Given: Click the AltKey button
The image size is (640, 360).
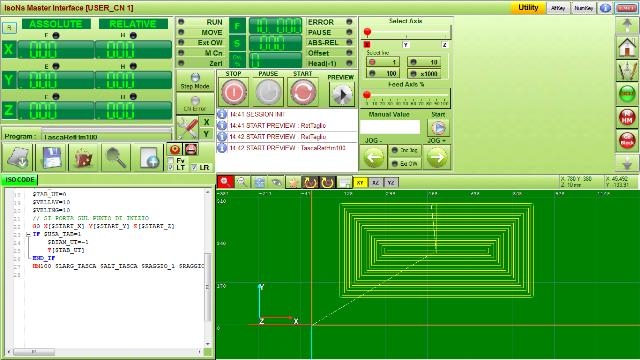Looking at the screenshot, I should (x=558, y=8).
